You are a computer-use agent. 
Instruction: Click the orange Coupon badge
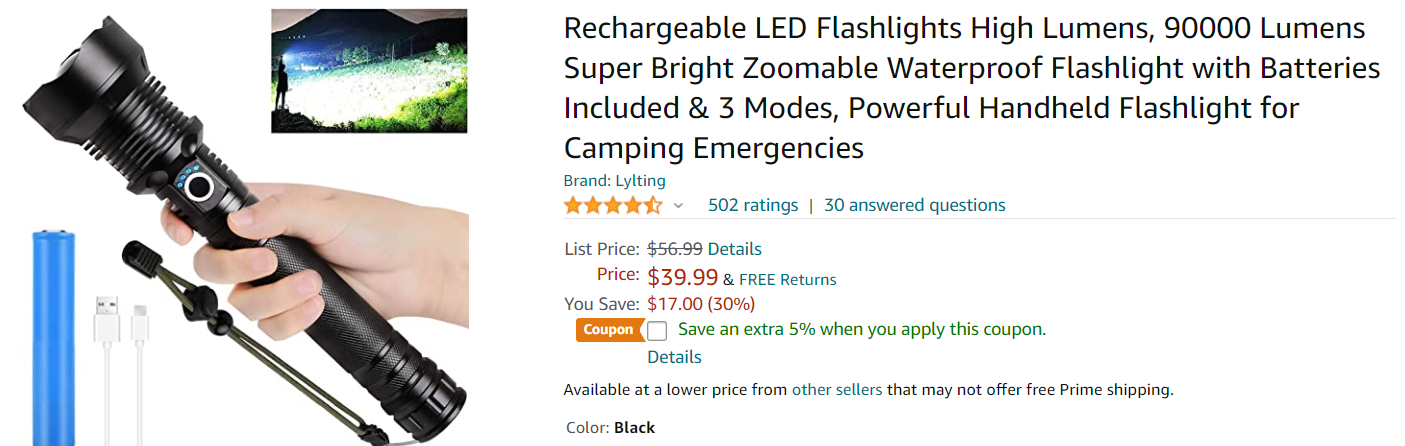tap(608, 330)
